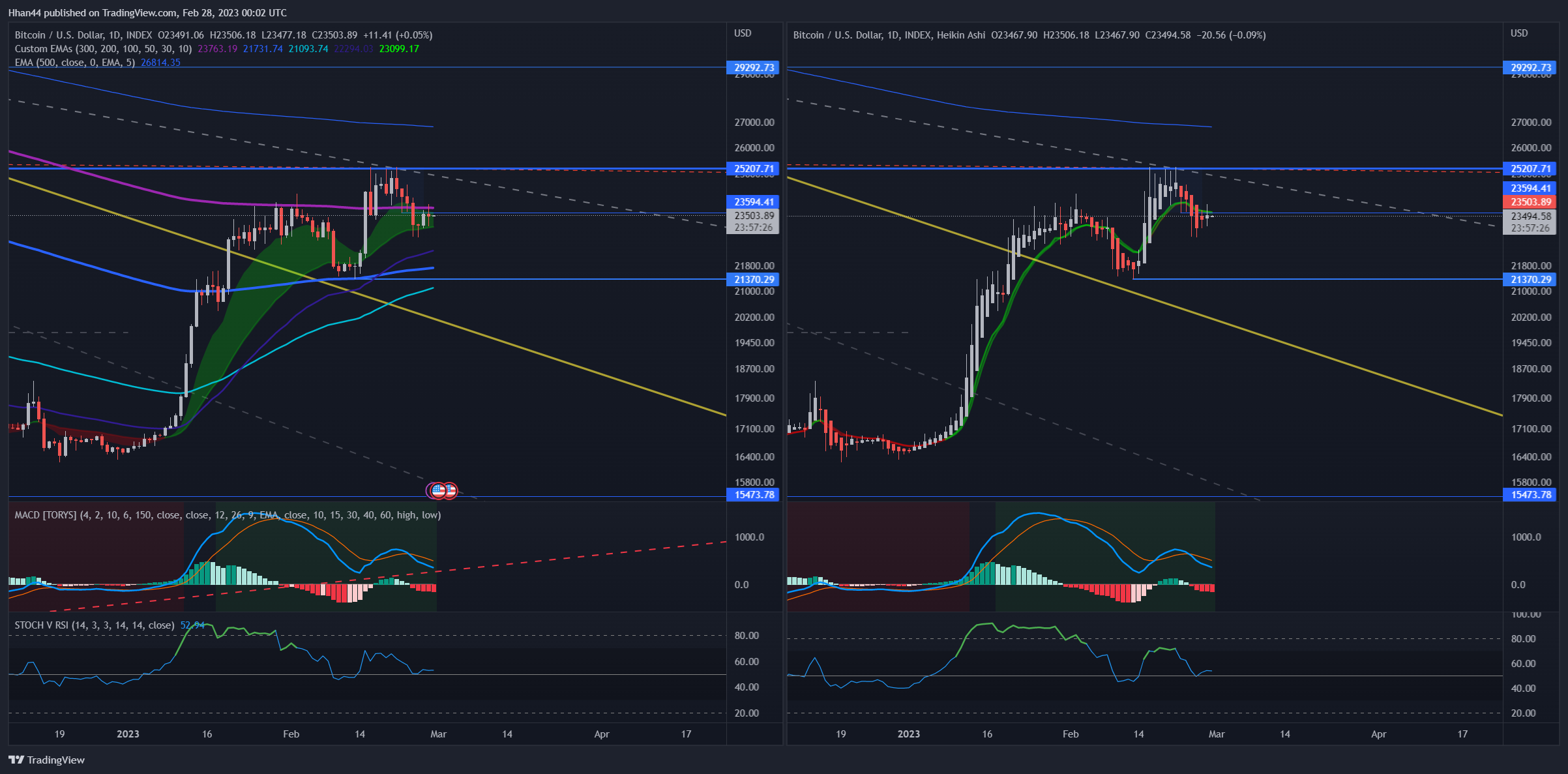Open the Custom EMAs indicator legend
The width and height of the screenshot is (1568, 774).
pos(103,49)
